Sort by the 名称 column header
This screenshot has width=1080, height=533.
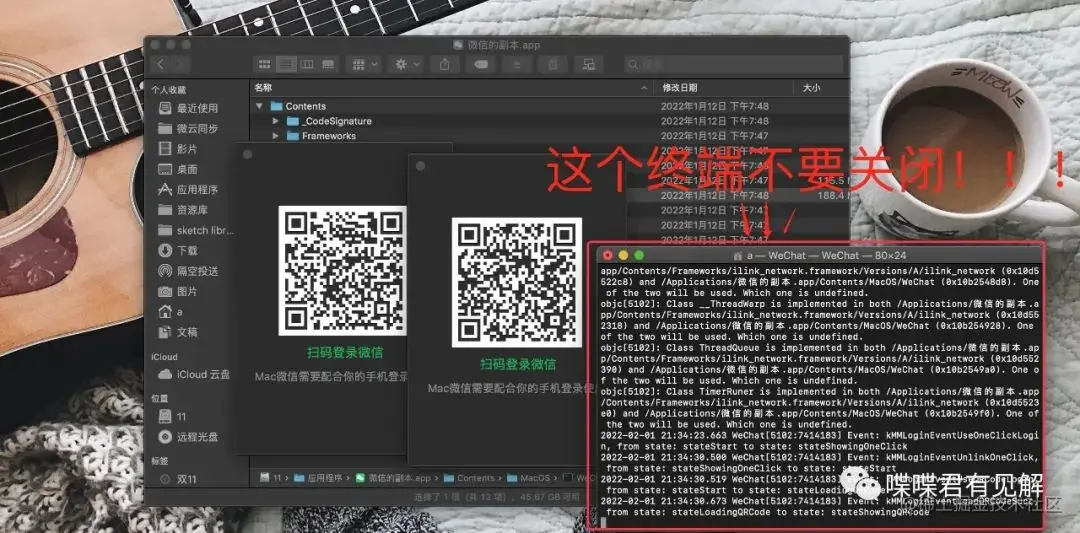452,88
